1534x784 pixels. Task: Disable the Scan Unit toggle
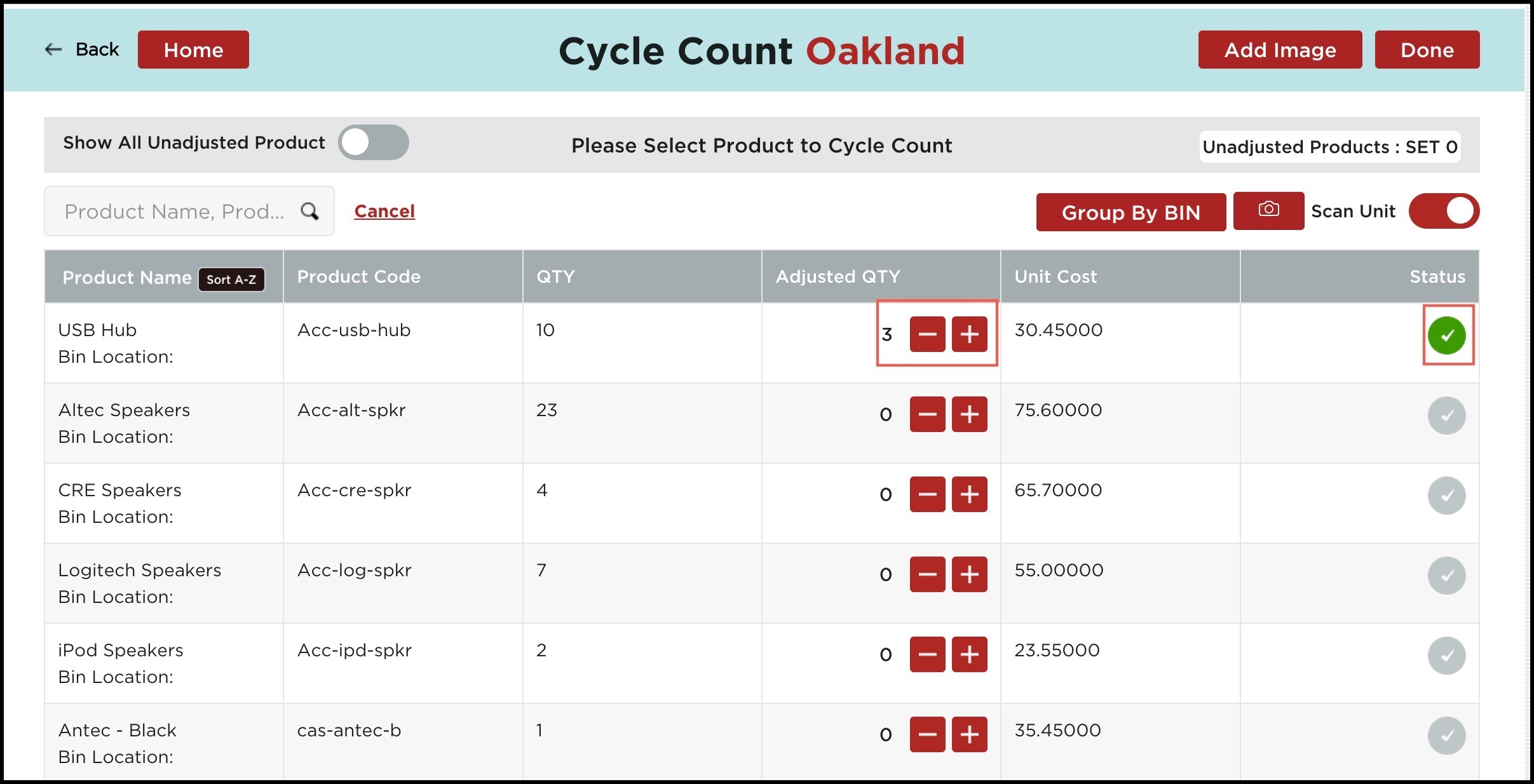(x=1444, y=211)
